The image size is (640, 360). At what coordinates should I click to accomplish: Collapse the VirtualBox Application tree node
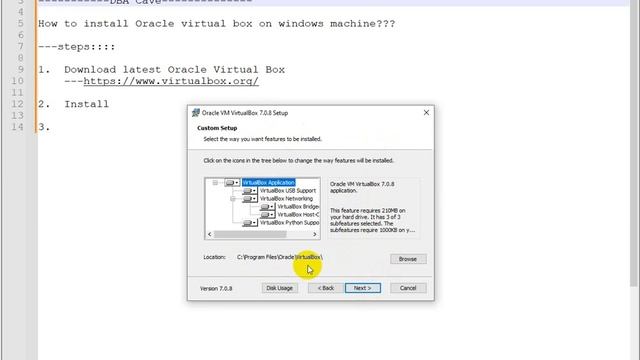(215, 183)
